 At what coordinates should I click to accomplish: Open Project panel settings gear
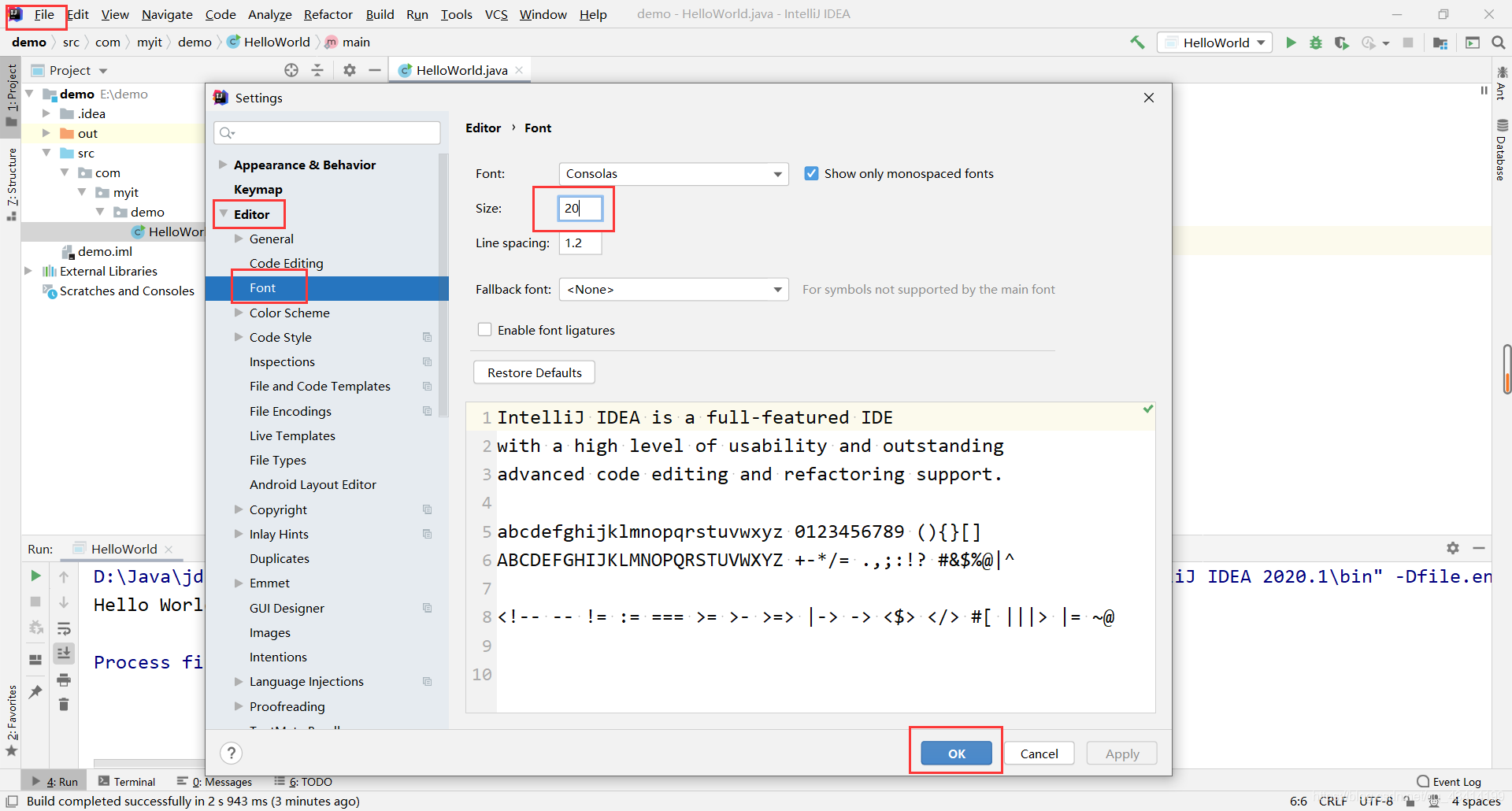350,70
